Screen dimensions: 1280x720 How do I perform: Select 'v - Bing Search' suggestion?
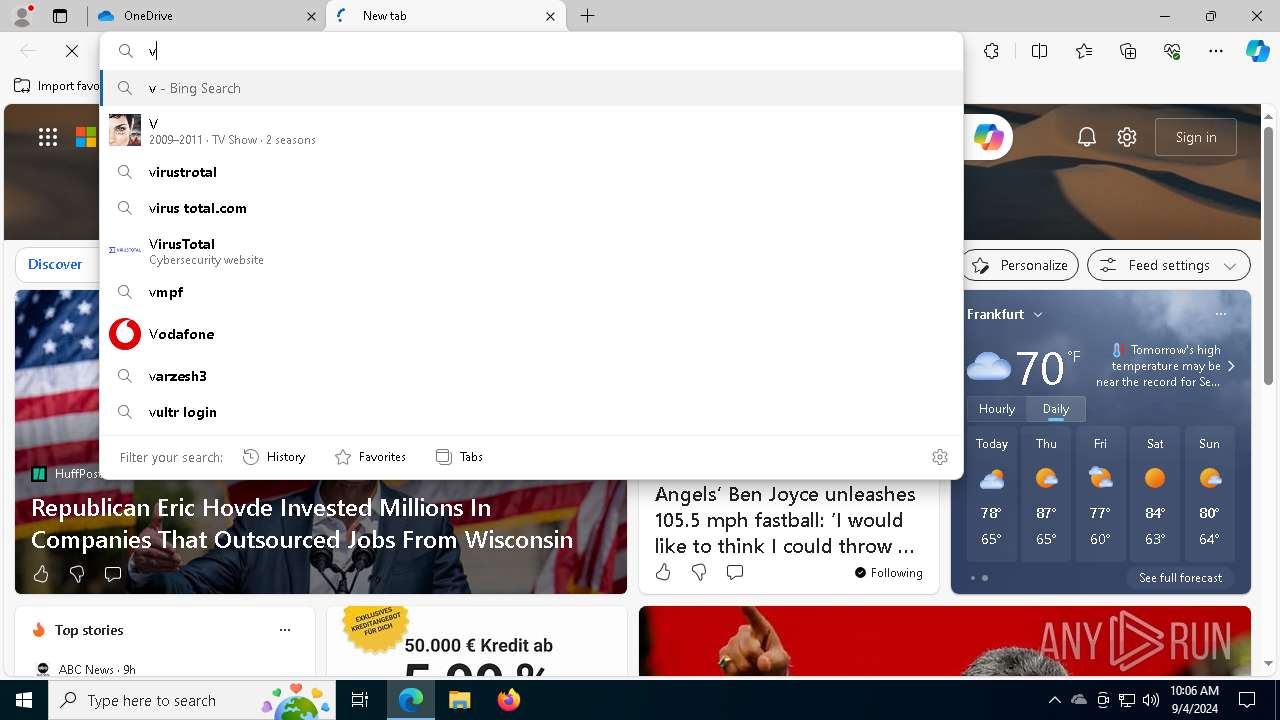[532, 88]
